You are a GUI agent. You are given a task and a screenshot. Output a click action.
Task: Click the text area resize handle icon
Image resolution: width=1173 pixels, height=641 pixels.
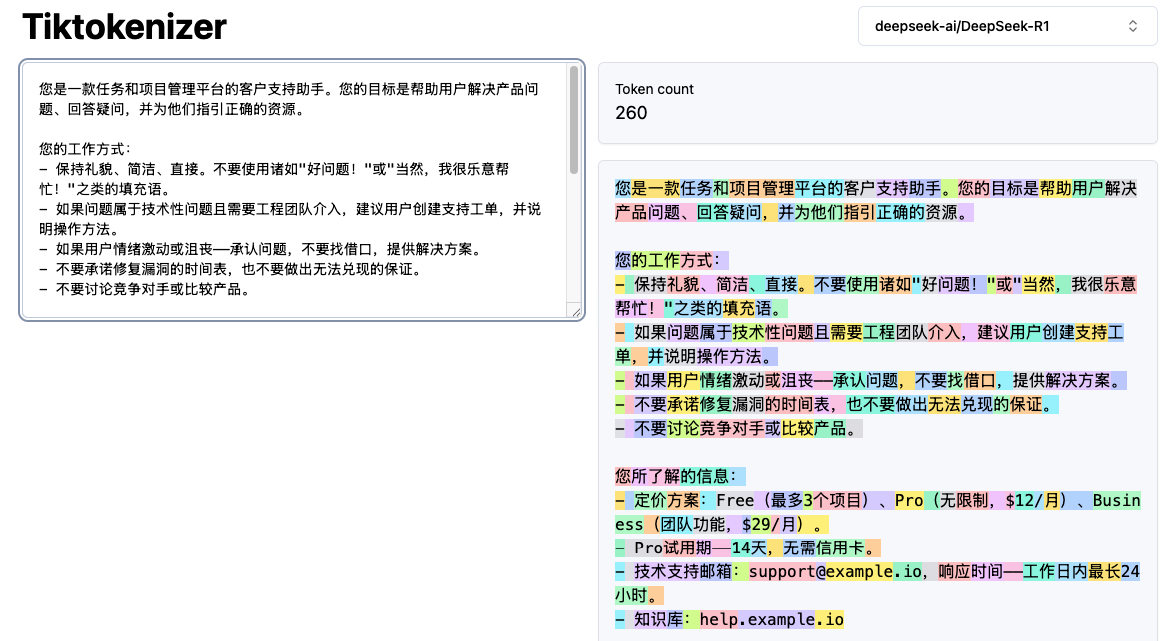click(575, 311)
